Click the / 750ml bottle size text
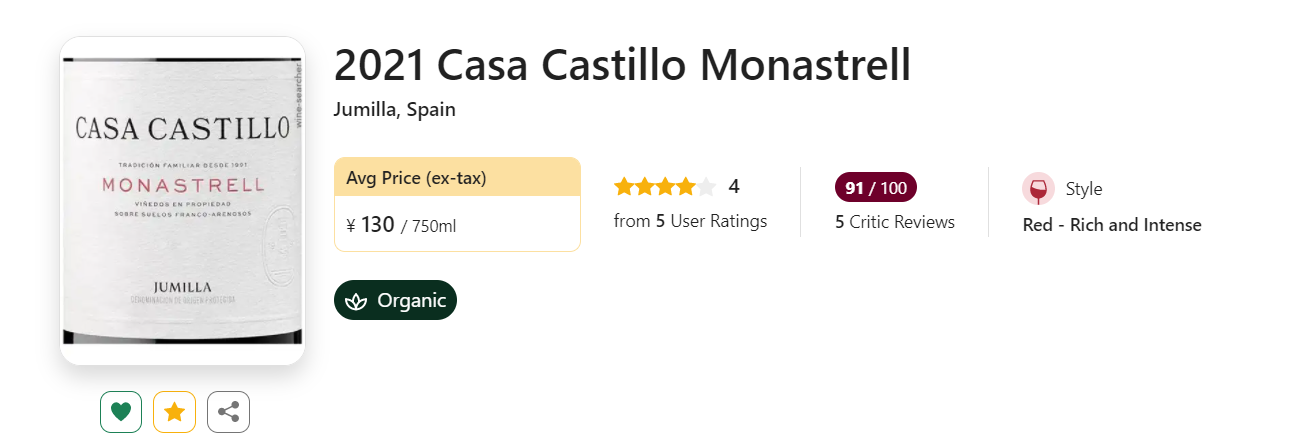This screenshot has height=445, width=1295. coord(428,227)
